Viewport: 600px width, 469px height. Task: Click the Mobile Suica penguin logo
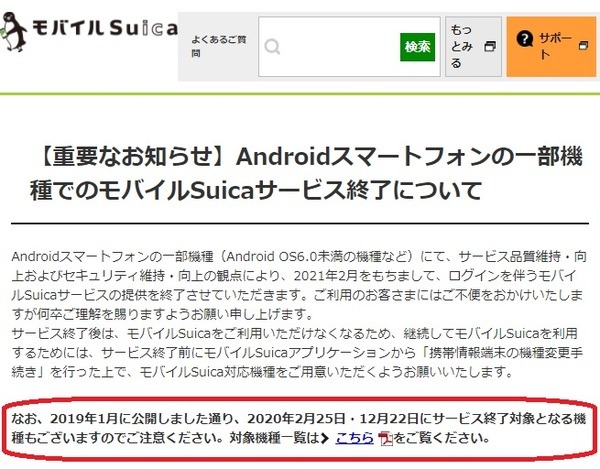(x=14, y=32)
